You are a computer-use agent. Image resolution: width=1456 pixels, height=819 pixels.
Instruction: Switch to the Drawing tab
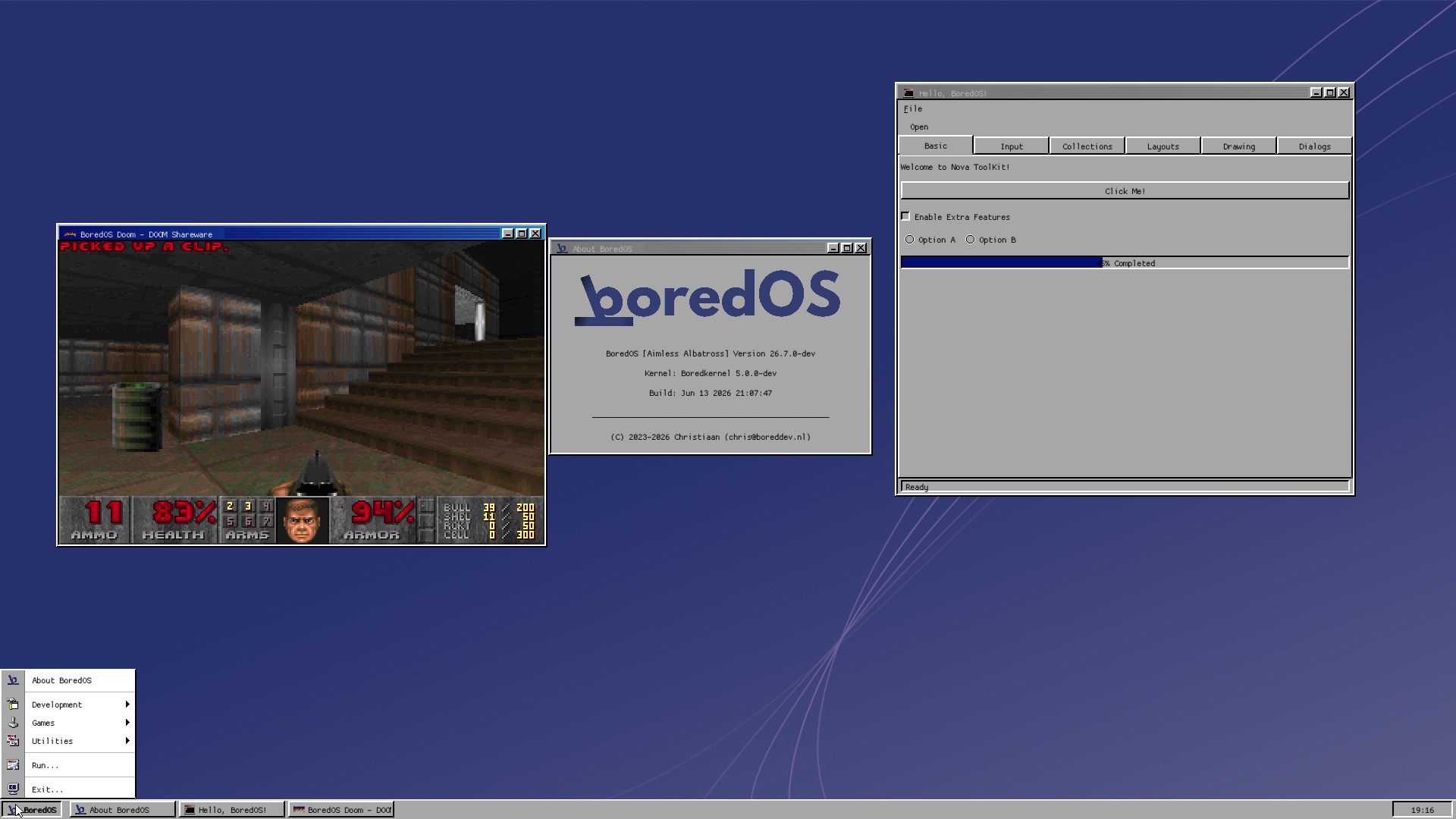[1239, 146]
